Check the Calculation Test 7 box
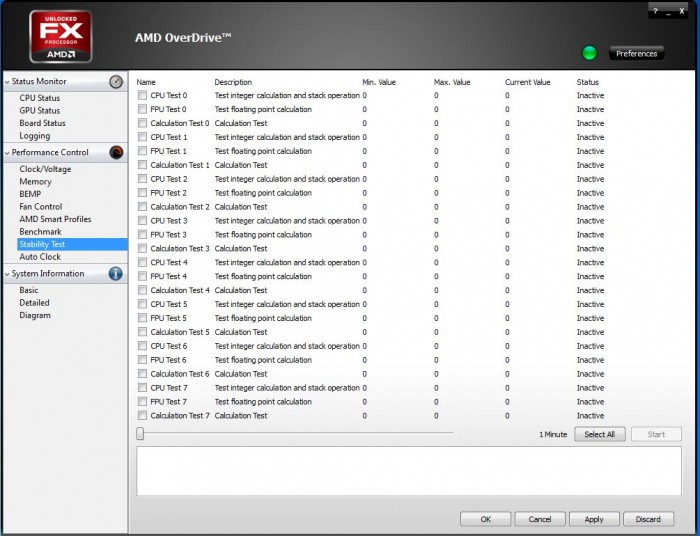The width and height of the screenshot is (700, 536). click(142, 415)
